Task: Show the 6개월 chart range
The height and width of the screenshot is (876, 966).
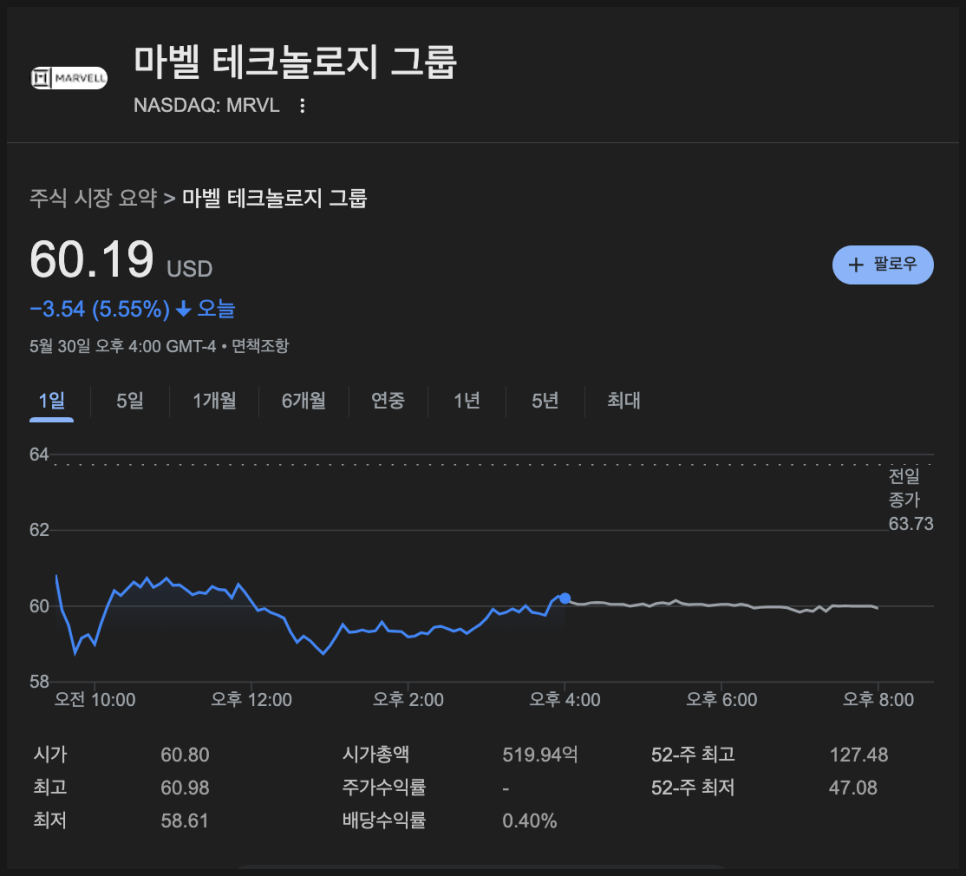Action: [x=304, y=401]
